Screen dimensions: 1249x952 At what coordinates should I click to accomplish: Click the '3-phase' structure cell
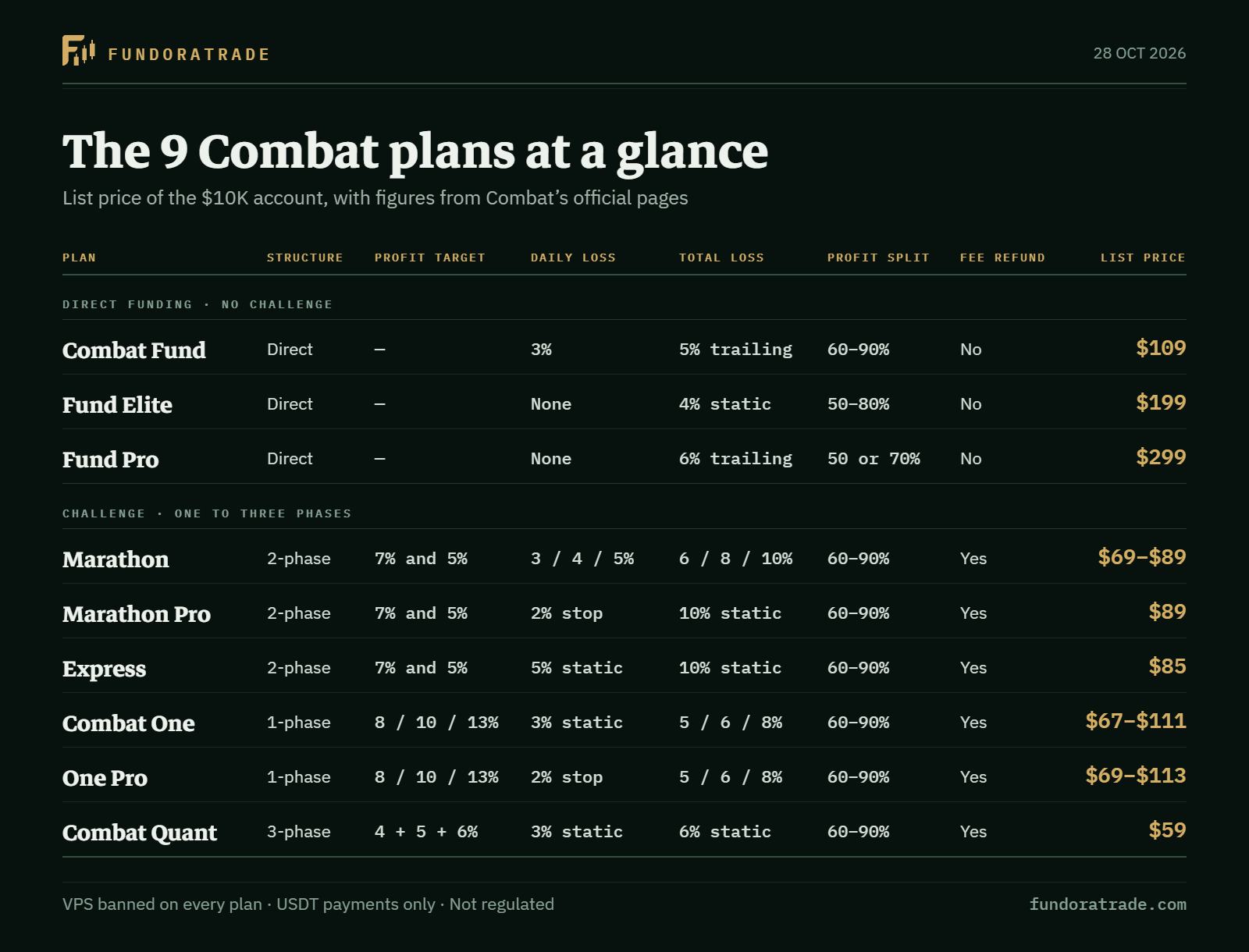tap(299, 832)
